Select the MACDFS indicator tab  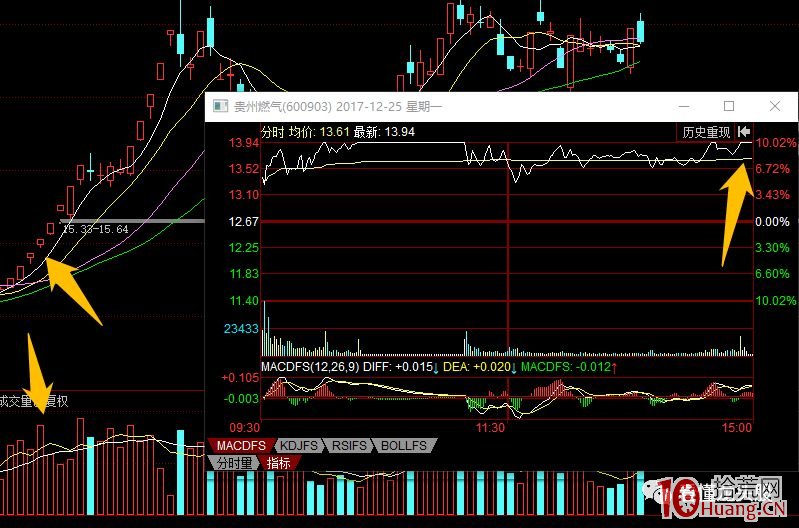[241, 445]
